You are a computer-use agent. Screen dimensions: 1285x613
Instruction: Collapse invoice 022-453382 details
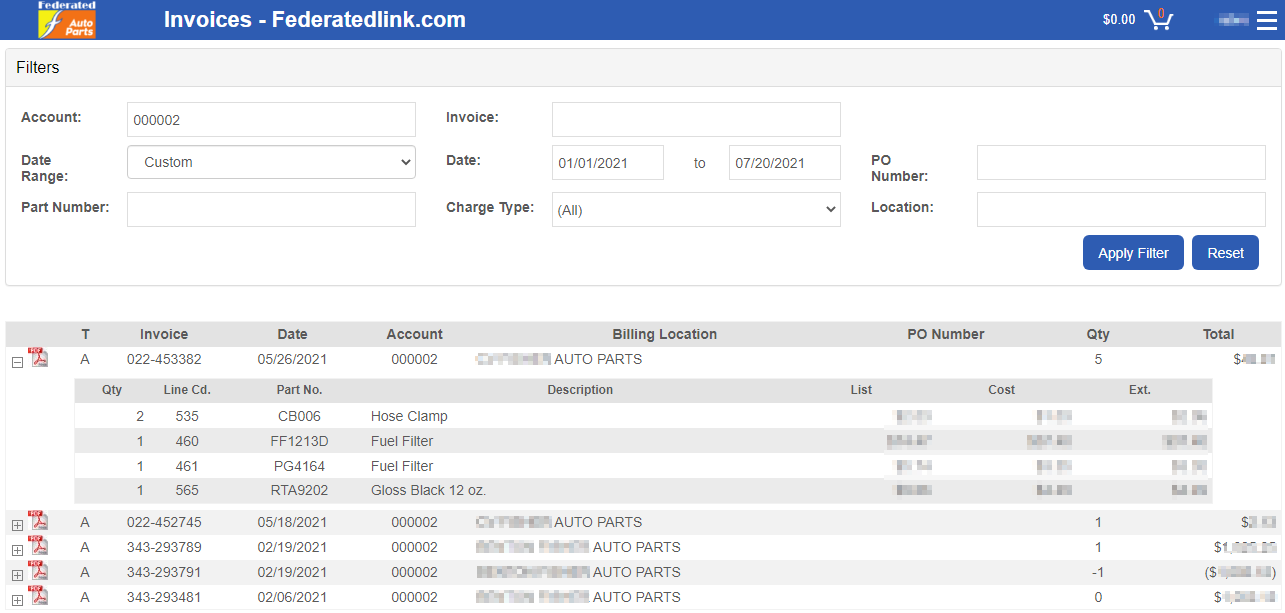click(x=17, y=362)
